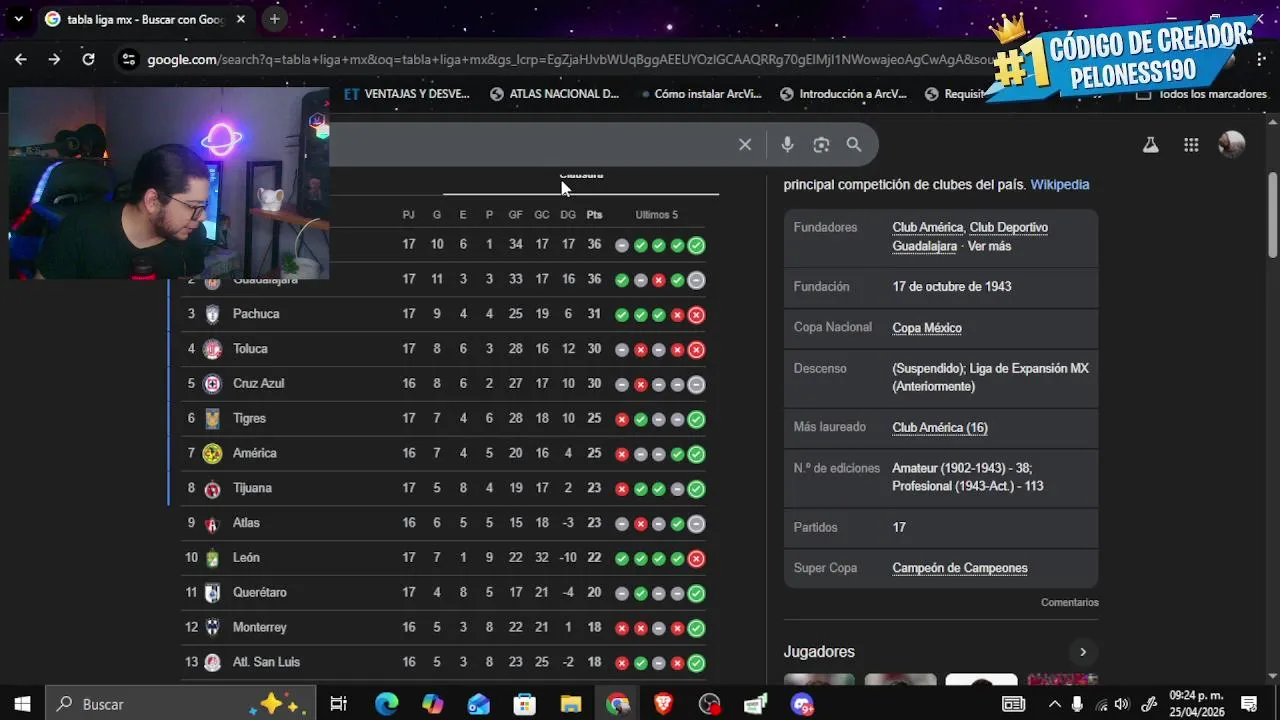Select the tabla liga mx tab
The image size is (1280, 720).
coord(145,19)
